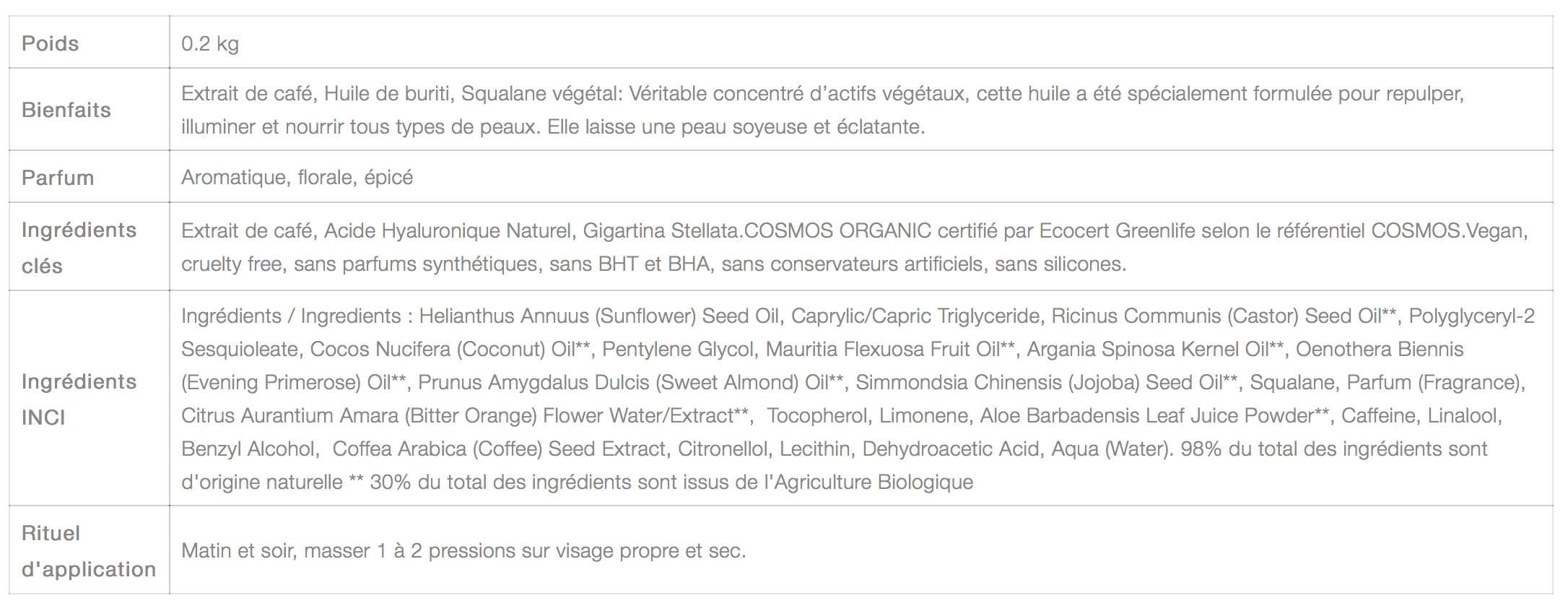Select the Parfum row label
The height and width of the screenshot is (611, 1568).
click(58, 178)
